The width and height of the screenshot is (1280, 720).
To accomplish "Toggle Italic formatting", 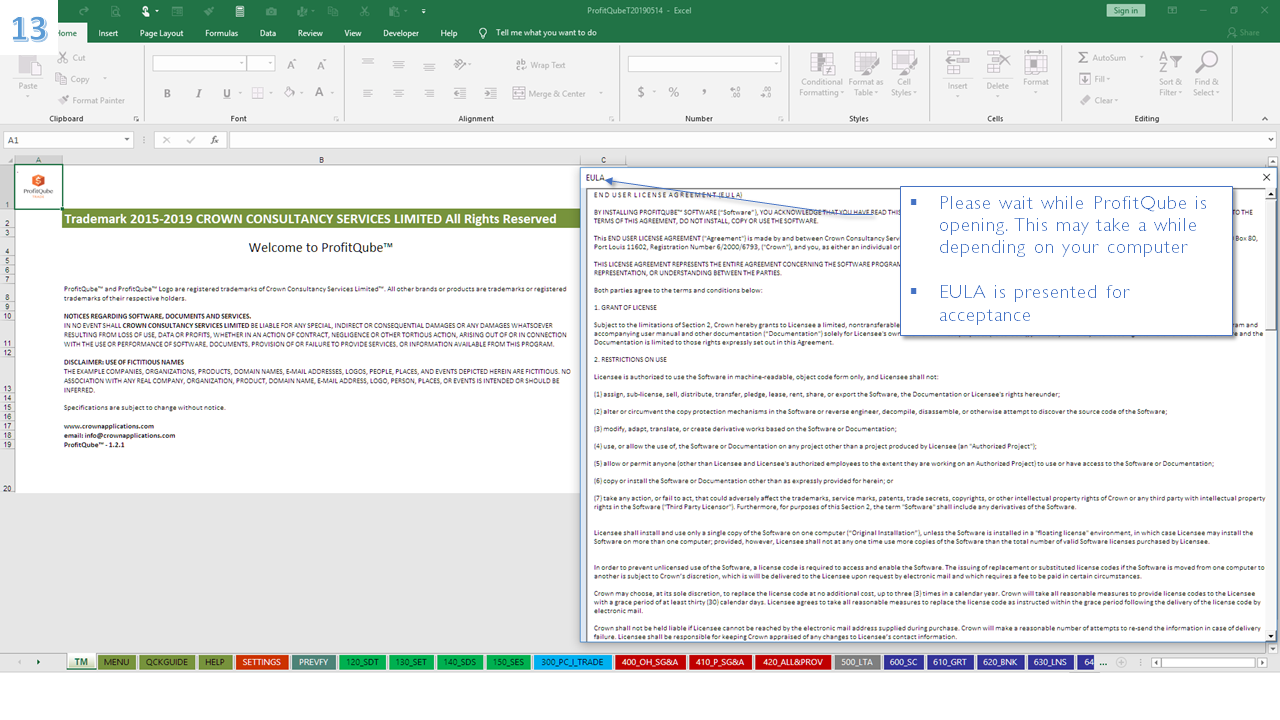I will 197,93.
